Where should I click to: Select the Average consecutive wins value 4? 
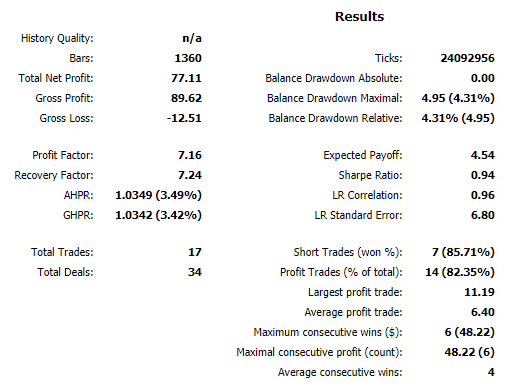point(491,372)
